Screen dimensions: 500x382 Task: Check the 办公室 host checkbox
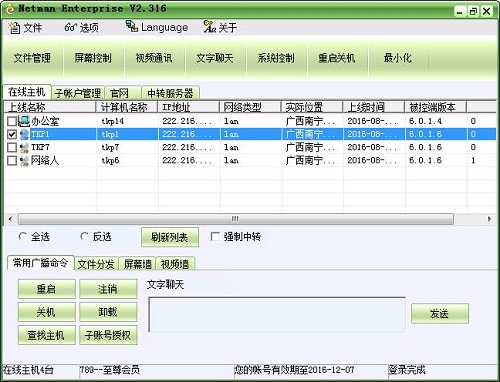12,121
